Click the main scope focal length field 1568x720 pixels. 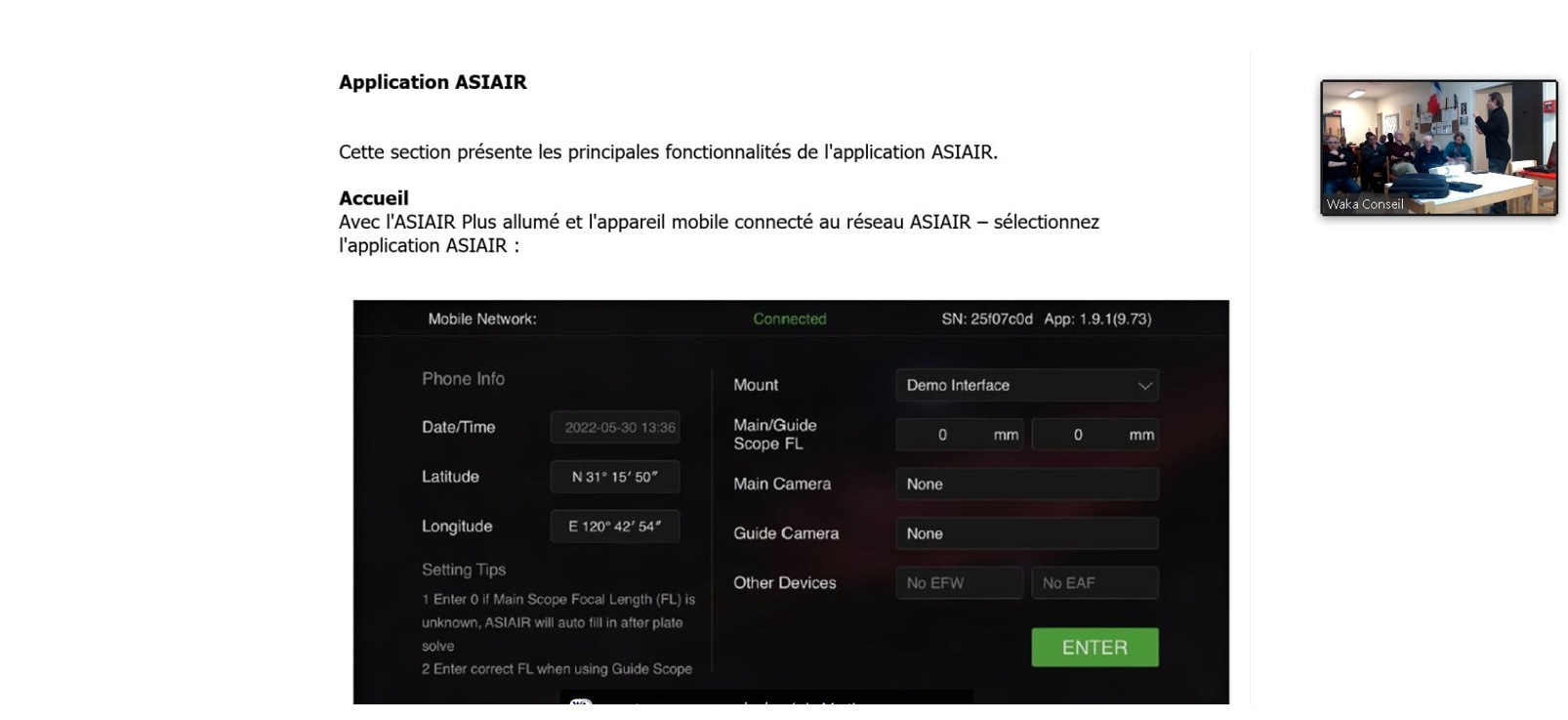click(960, 435)
